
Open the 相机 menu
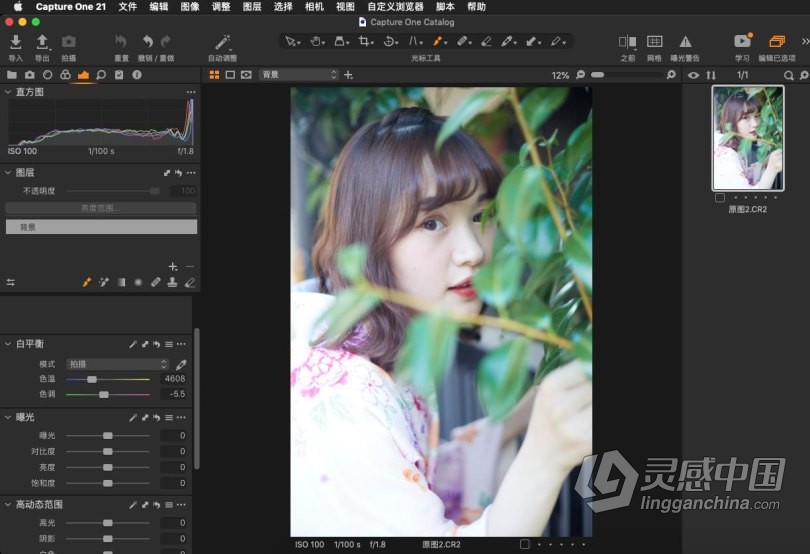pos(314,7)
